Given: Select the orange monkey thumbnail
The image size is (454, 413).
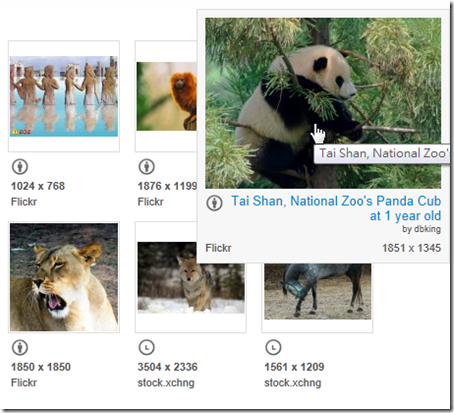Looking at the screenshot, I should pyautogui.click(x=166, y=96).
